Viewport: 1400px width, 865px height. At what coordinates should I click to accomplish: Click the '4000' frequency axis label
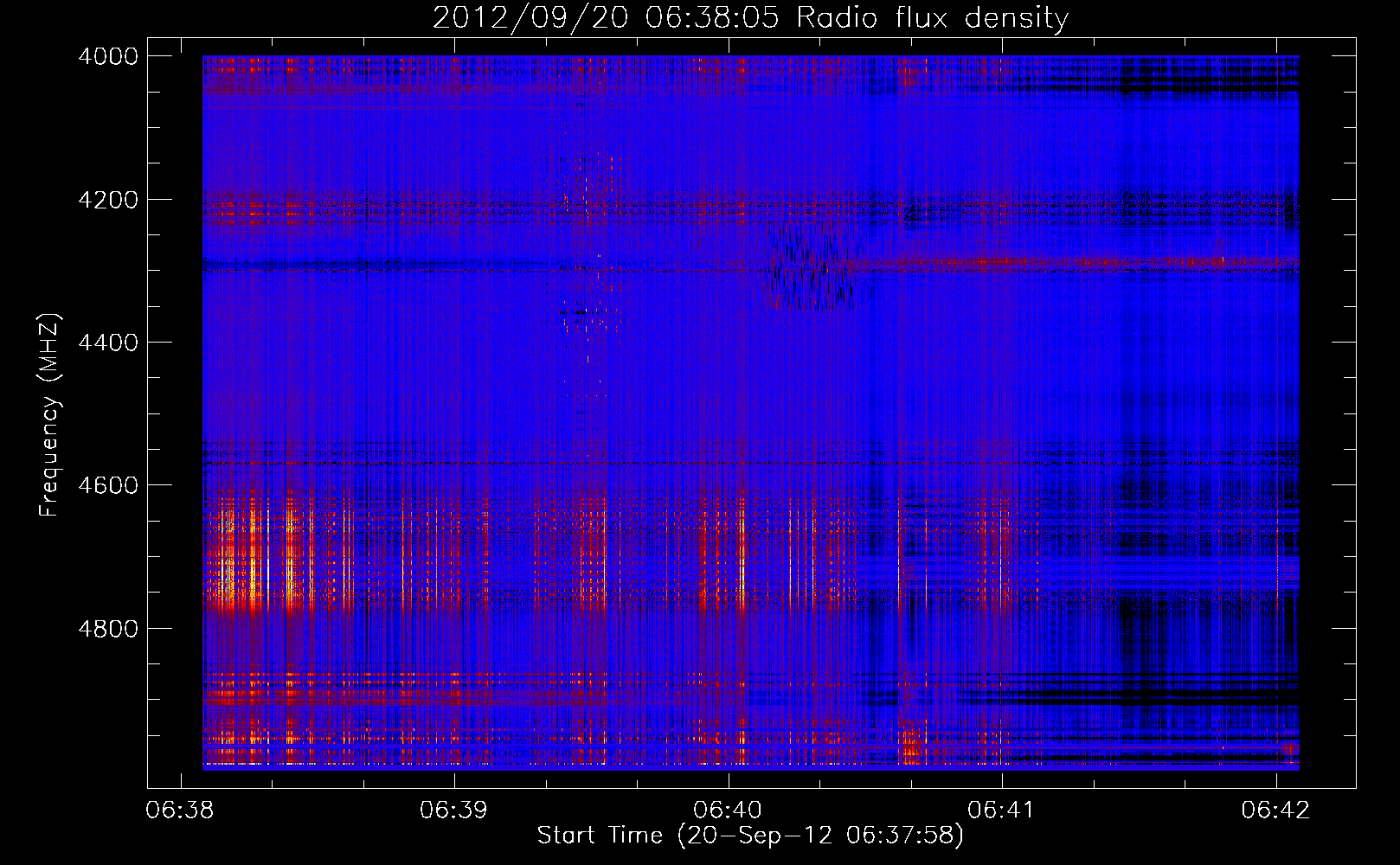108,56
